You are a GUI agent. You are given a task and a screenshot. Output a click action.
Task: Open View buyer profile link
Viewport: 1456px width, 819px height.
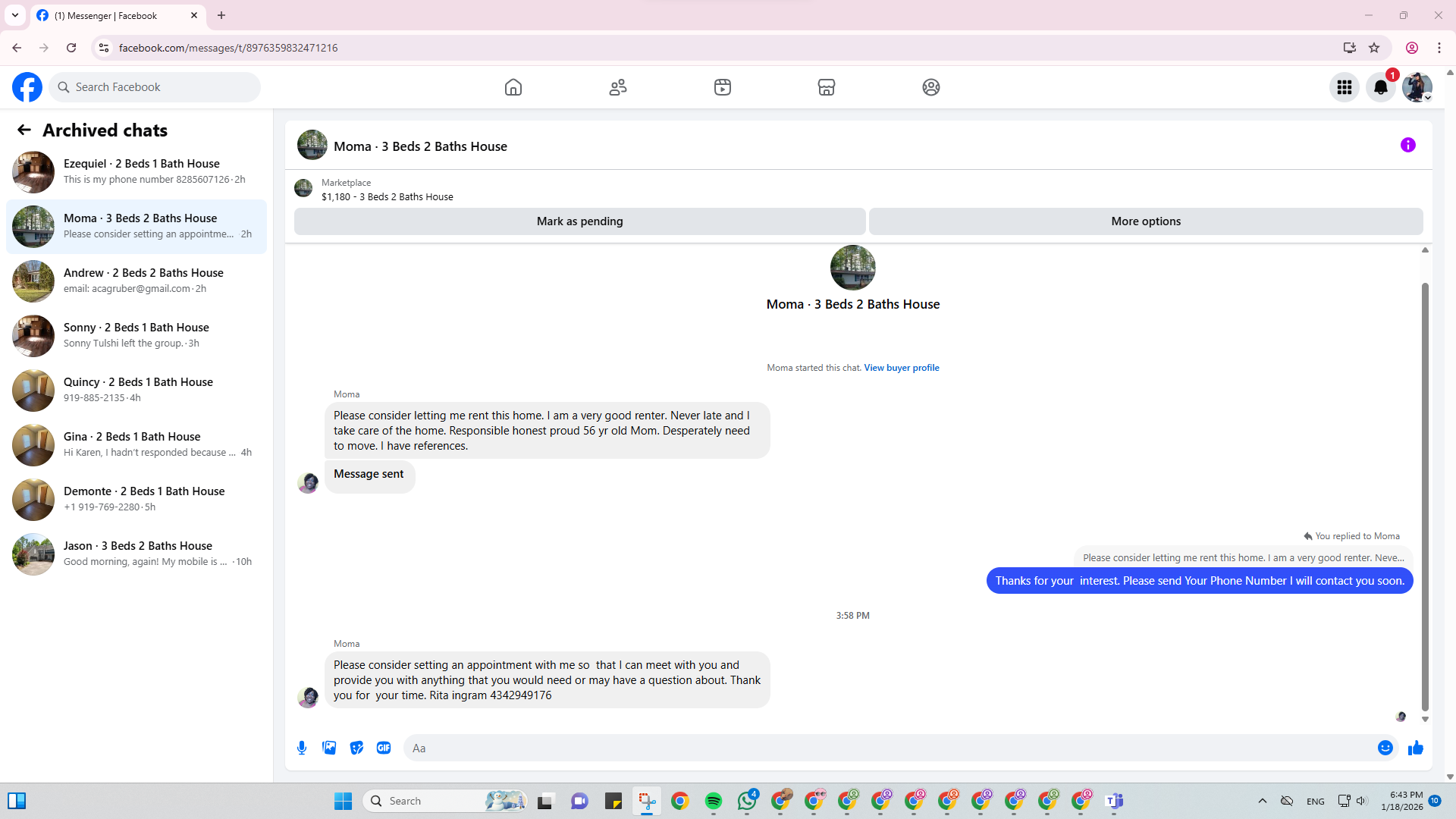901,368
